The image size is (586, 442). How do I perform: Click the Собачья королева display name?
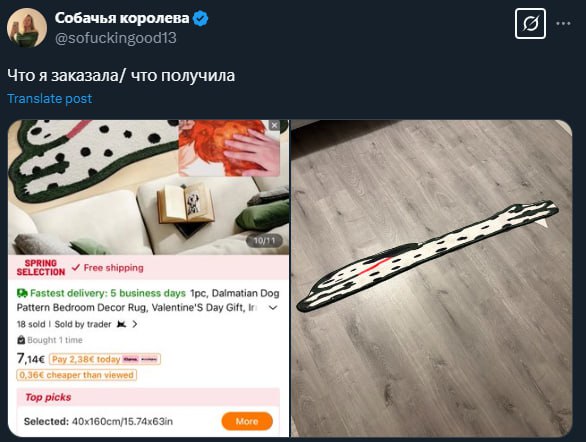122,18
